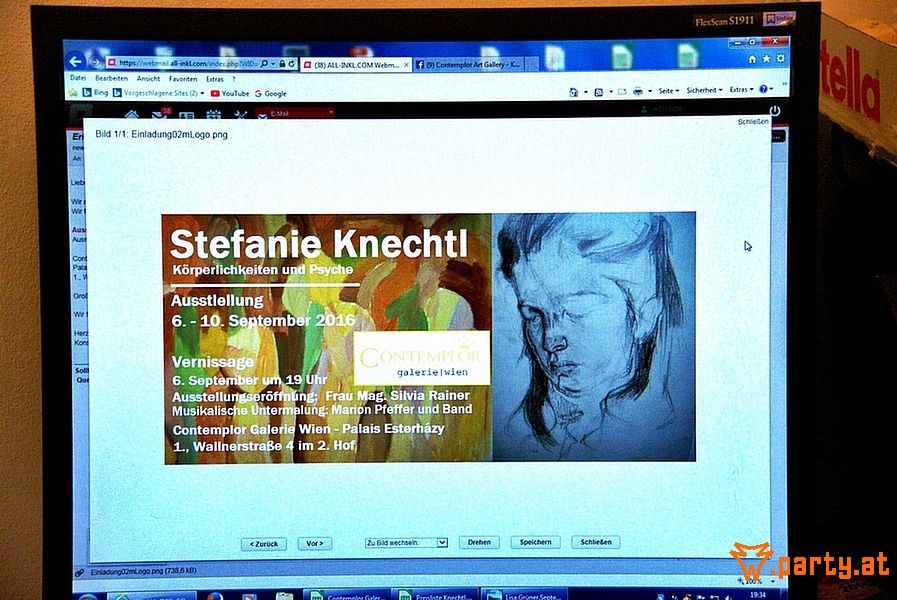Click the browser home icon at top right
The width and height of the screenshot is (897, 600).
click(x=752, y=59)
